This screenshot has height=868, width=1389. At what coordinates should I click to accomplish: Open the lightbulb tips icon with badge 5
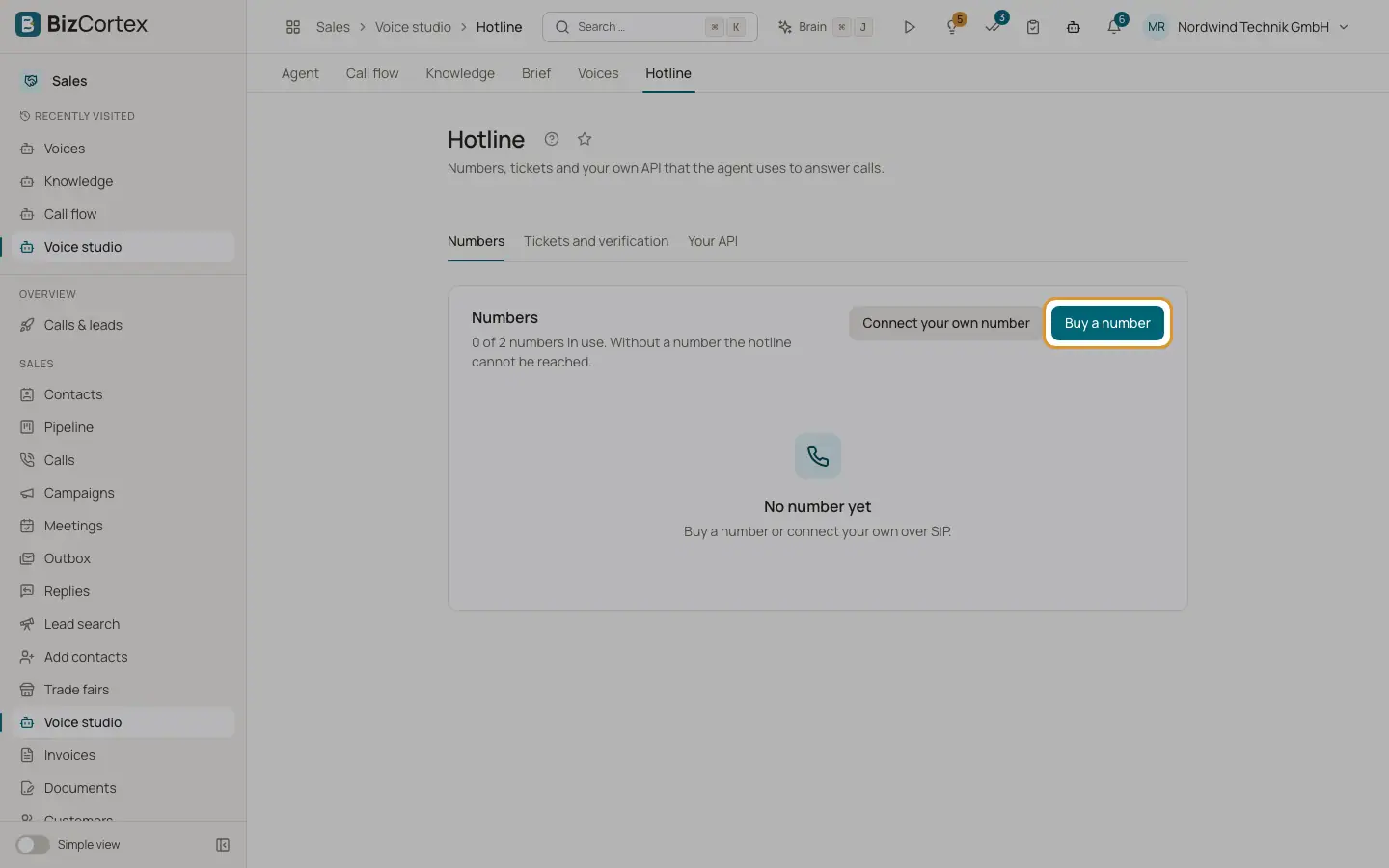click(952, 27)
